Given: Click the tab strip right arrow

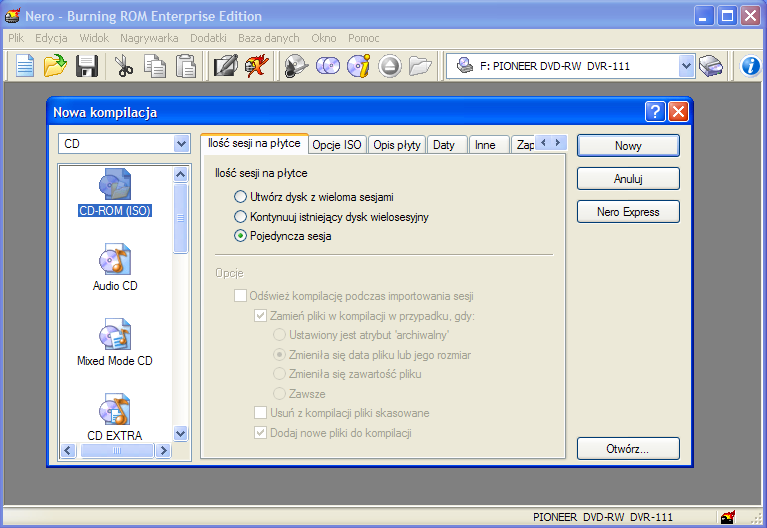Looking at the screenshot, I should click(x=558, y=142).
